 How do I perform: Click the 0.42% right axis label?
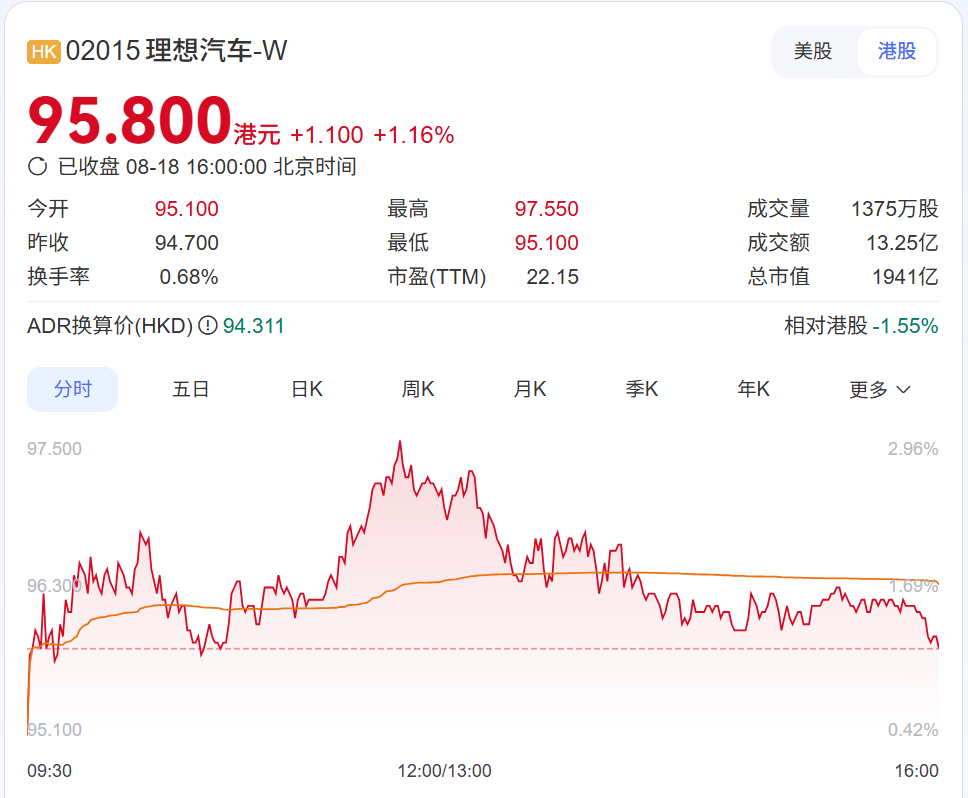coord(913,730)
